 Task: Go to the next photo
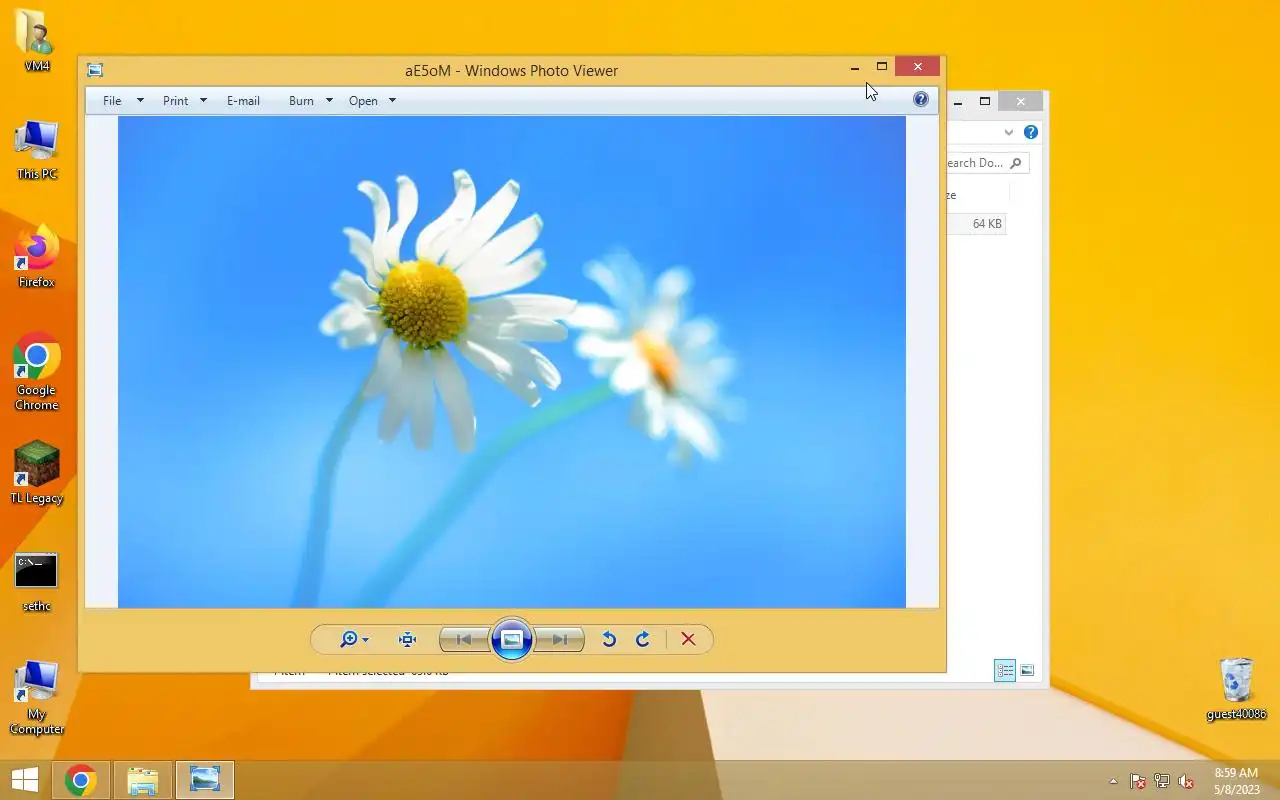(x=560, y=640)
